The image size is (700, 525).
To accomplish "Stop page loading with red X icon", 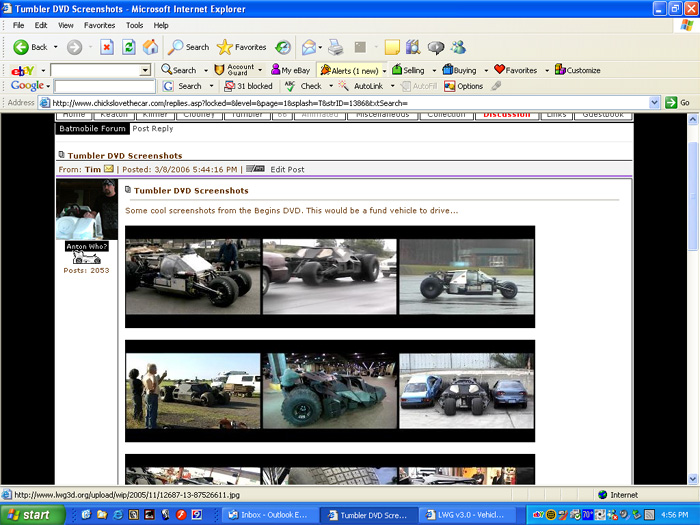I will pyautogui.click(x=107, y=47).
